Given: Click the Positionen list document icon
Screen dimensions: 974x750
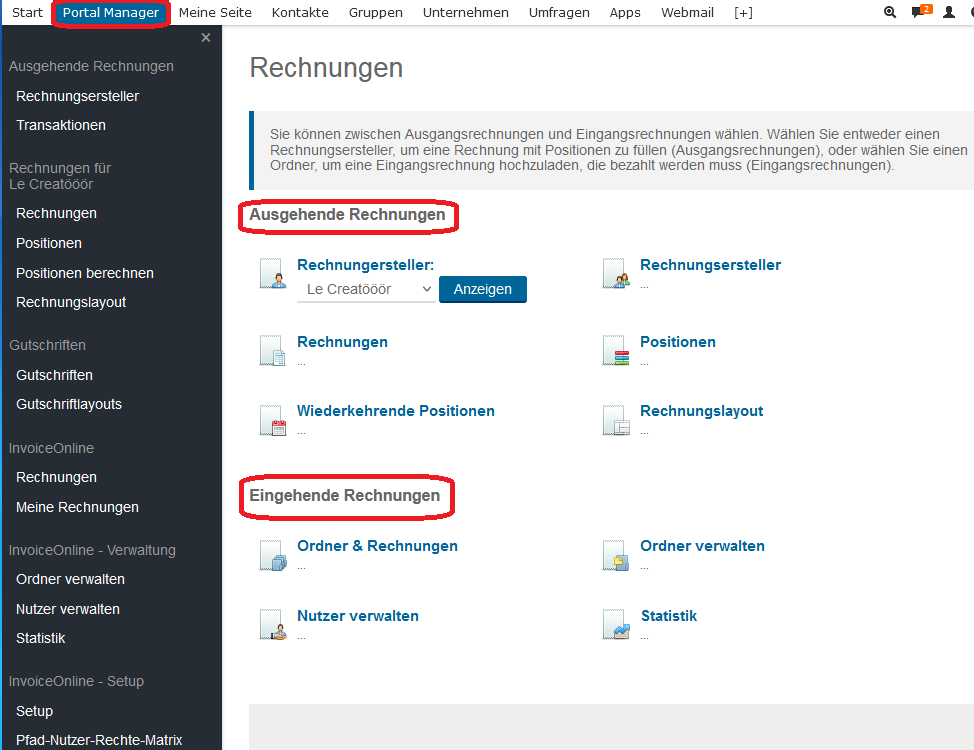Looking at the screenshot, I should click(x=616, y=350).
